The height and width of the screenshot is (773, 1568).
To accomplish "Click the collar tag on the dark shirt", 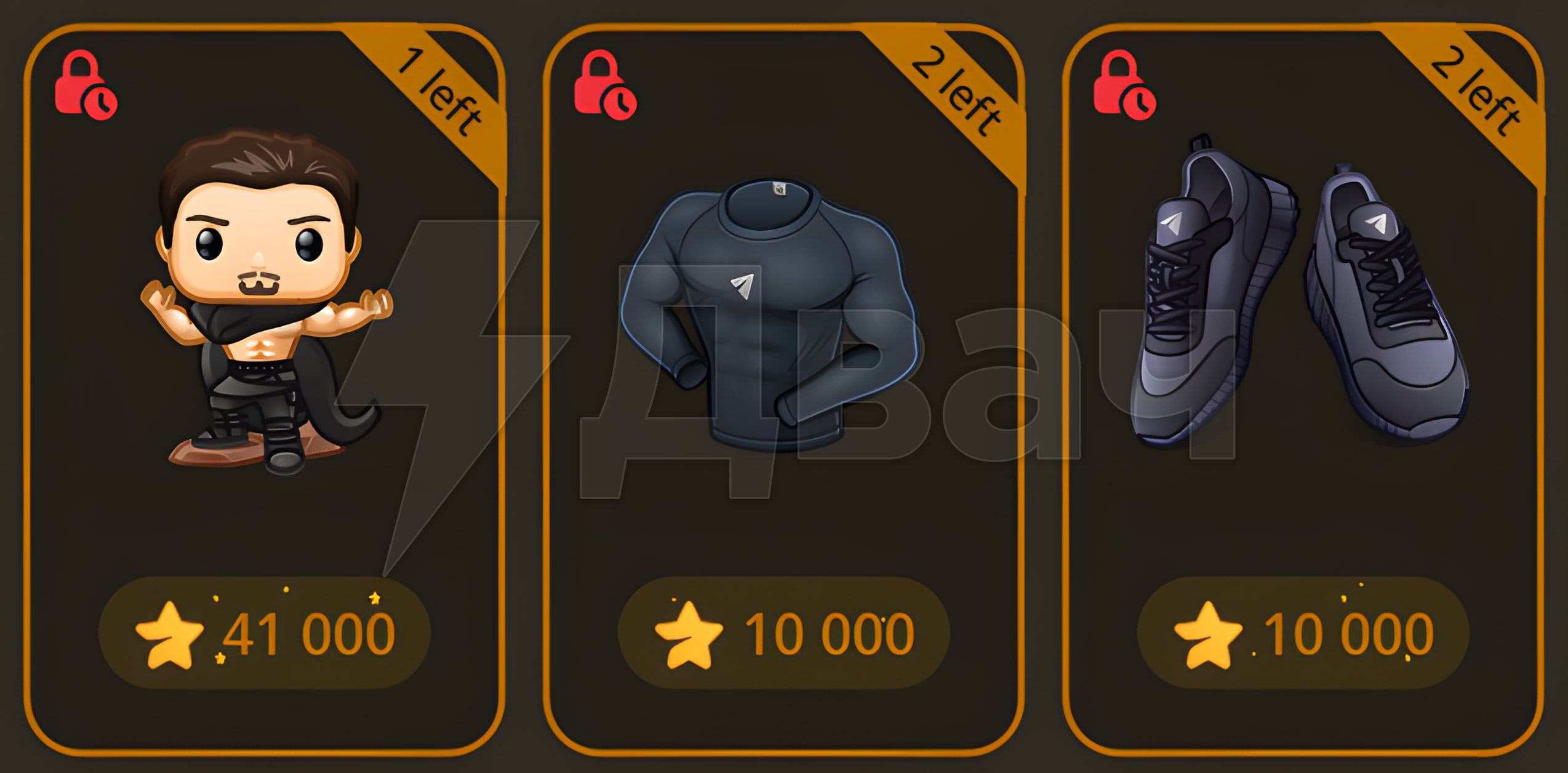I will 779,188.
